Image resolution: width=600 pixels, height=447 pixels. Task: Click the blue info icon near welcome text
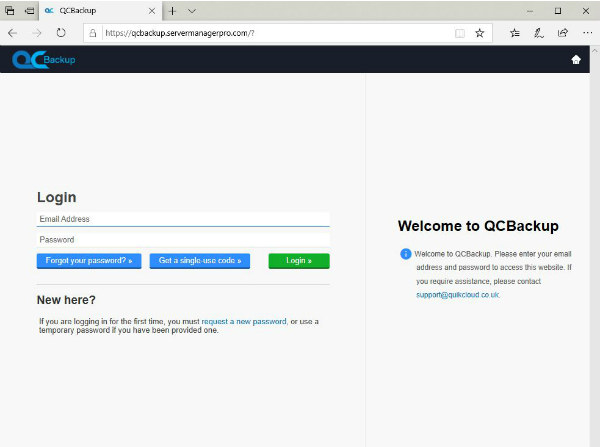tap(406, 254)
